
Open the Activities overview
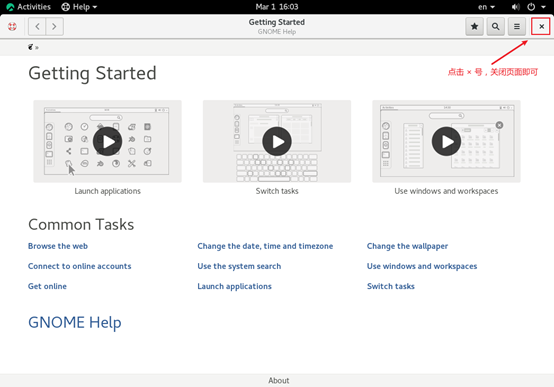point(29,7)
